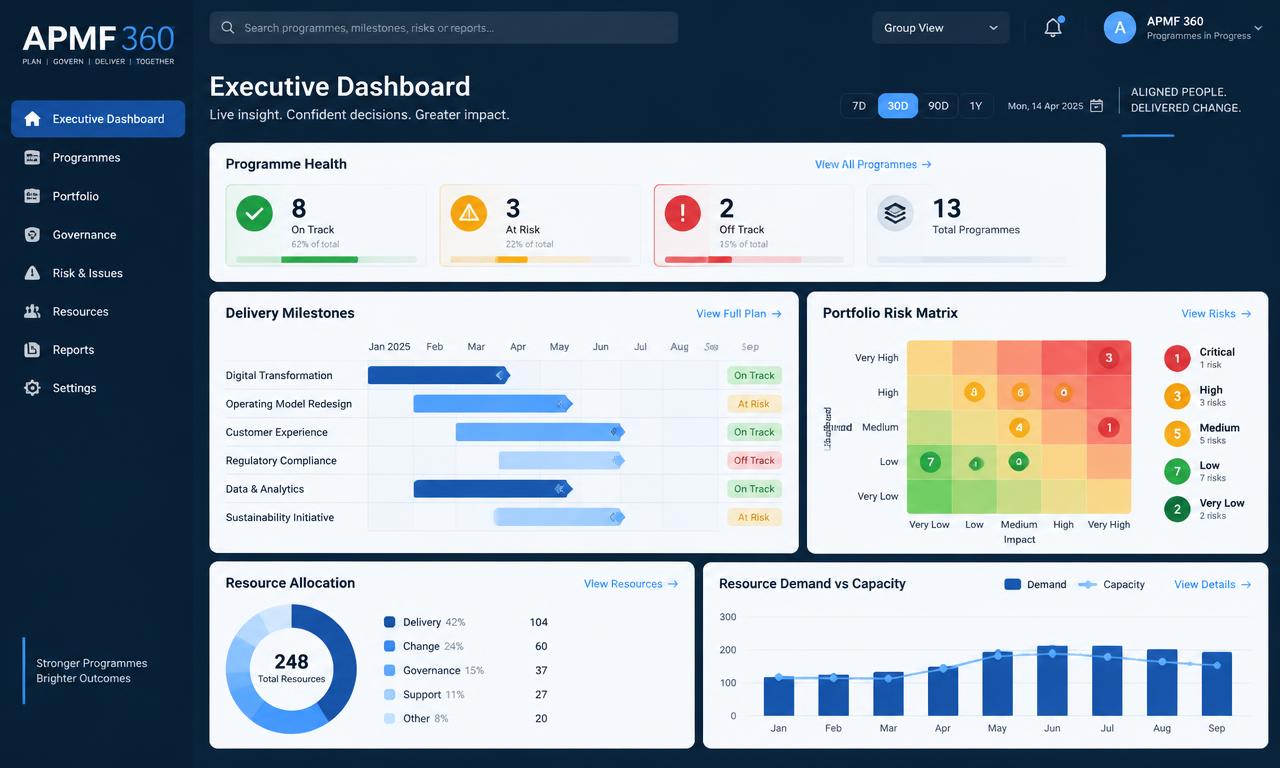This screenshot has width=1280, height=768.
Task: Click 'Customer Experience' row label
Action: 277,433
